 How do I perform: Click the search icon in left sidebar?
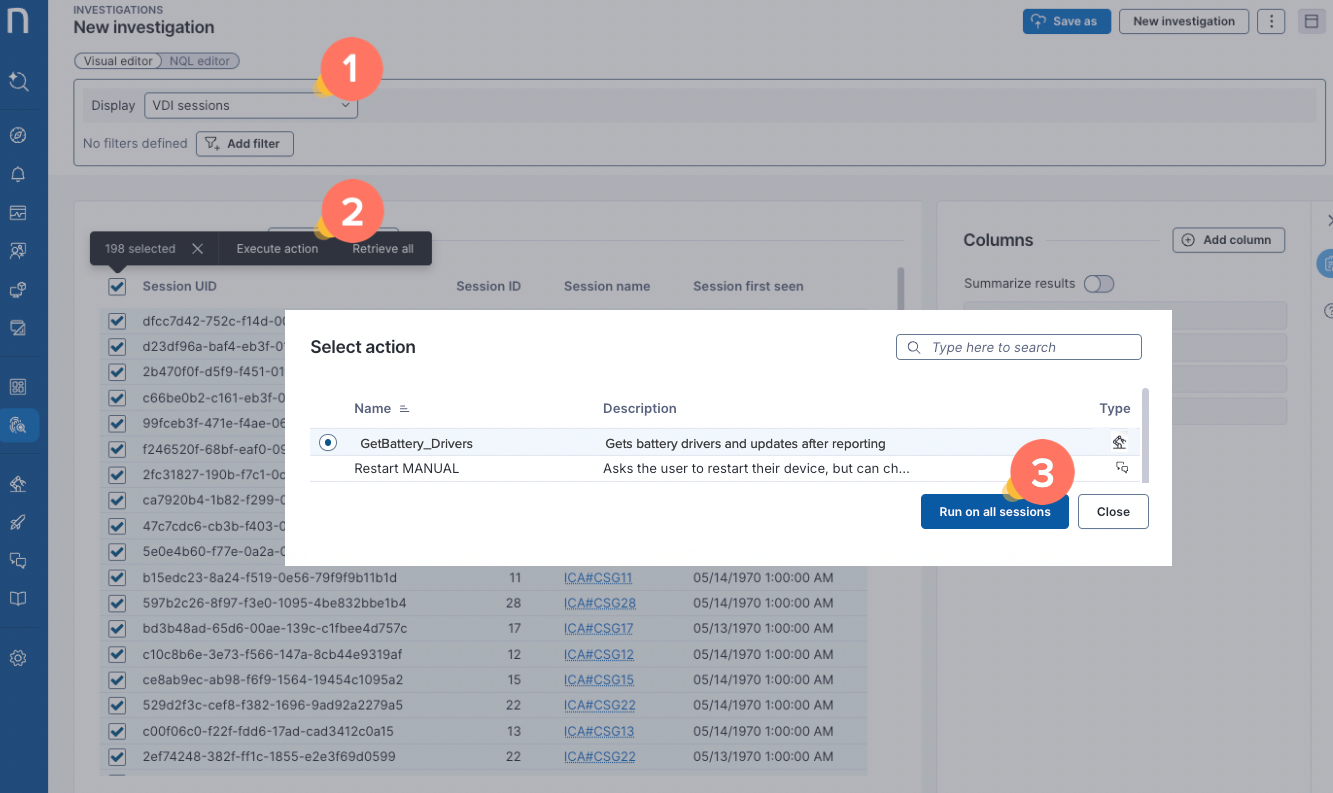pyautogui.click(x=18, y=81)
